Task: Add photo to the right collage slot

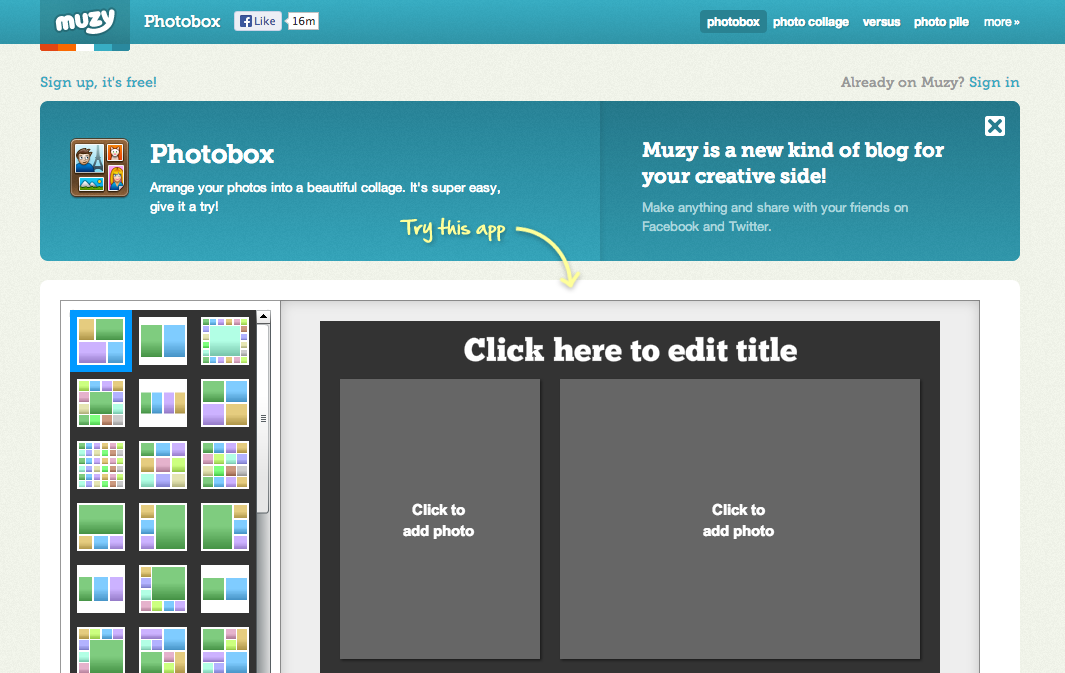Action: point(740,520)
